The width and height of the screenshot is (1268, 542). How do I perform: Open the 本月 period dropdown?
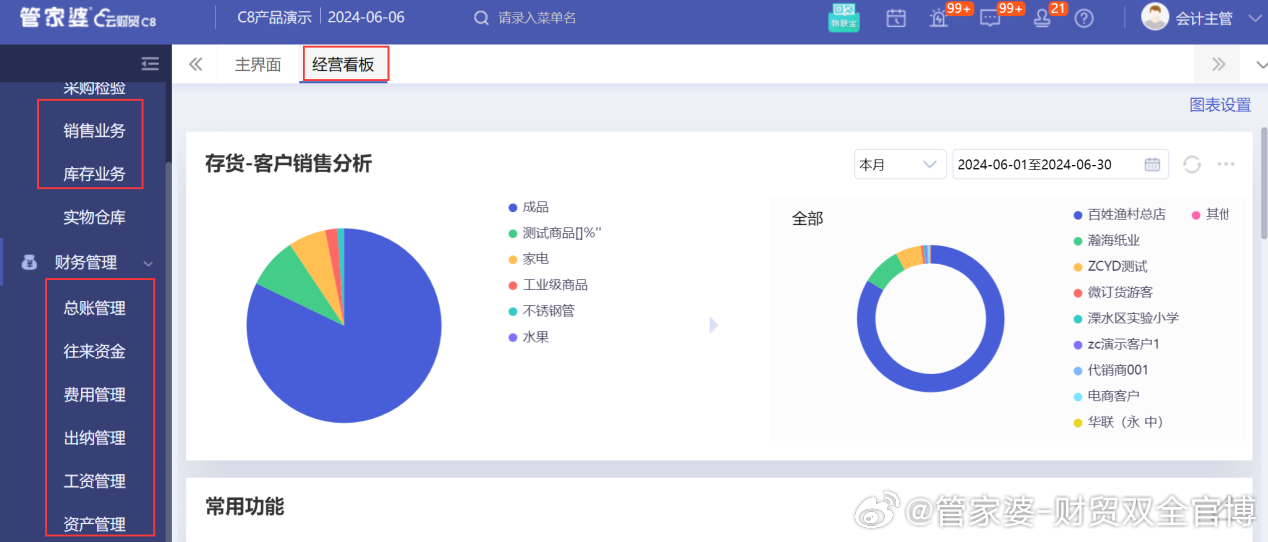pos(899,164)
